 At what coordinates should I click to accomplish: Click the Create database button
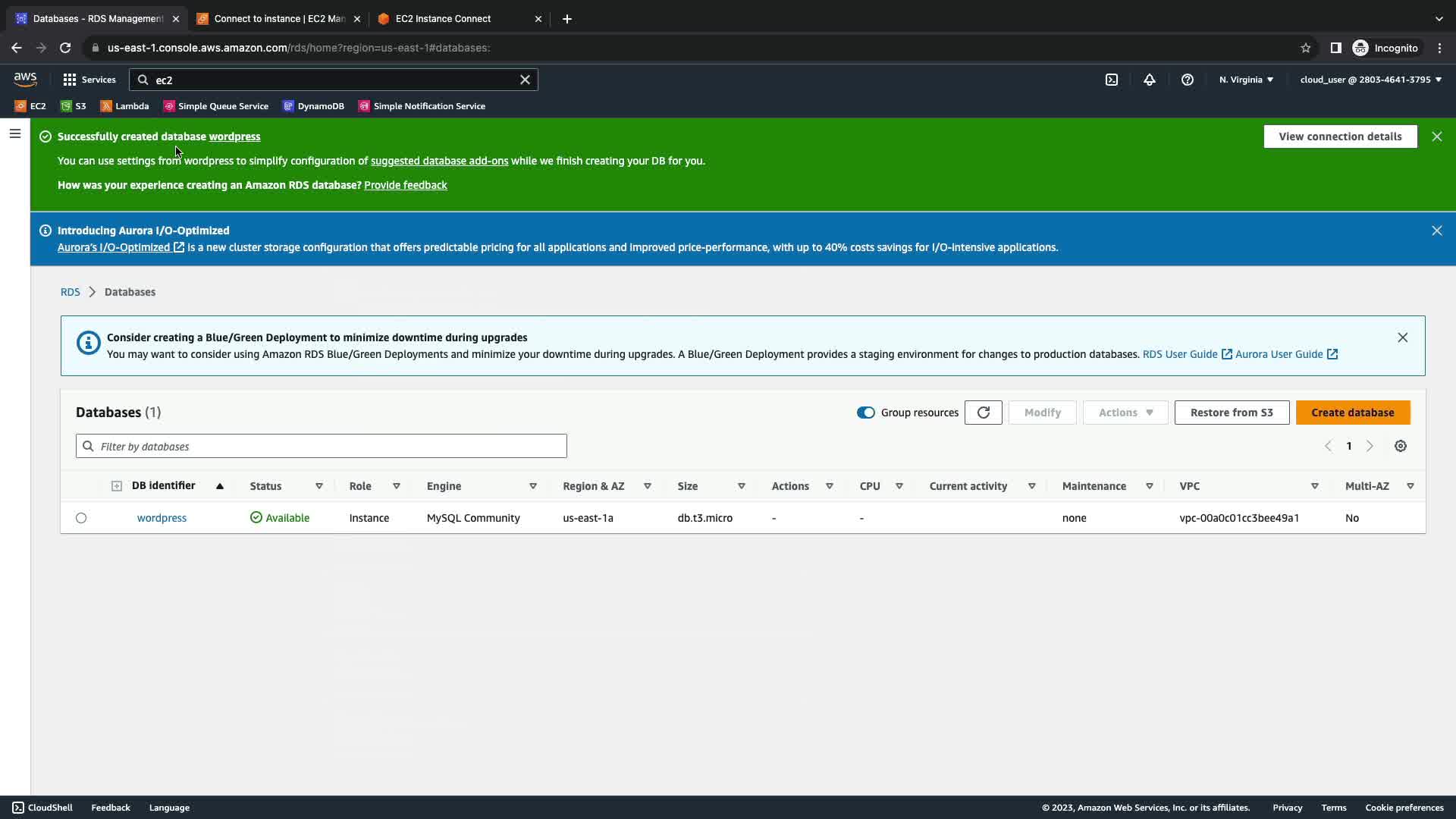click(x=1352, y=413)
